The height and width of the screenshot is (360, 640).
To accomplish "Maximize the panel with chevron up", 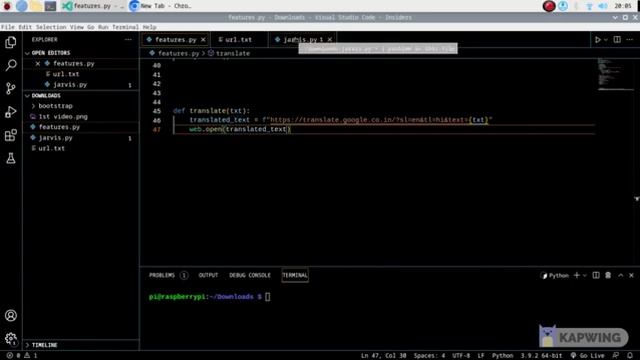I will point(620,276).
